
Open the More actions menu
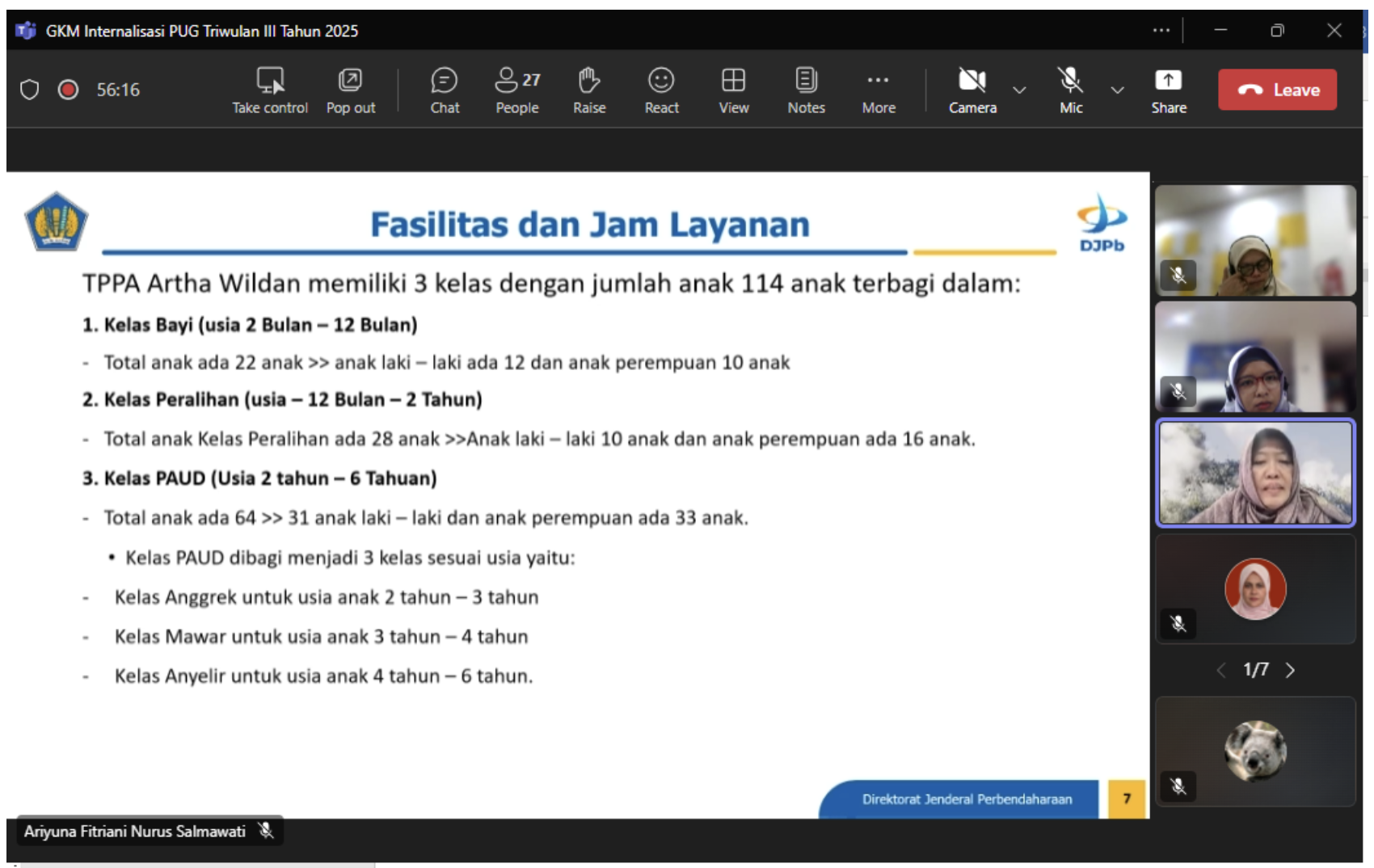[878, 90]
